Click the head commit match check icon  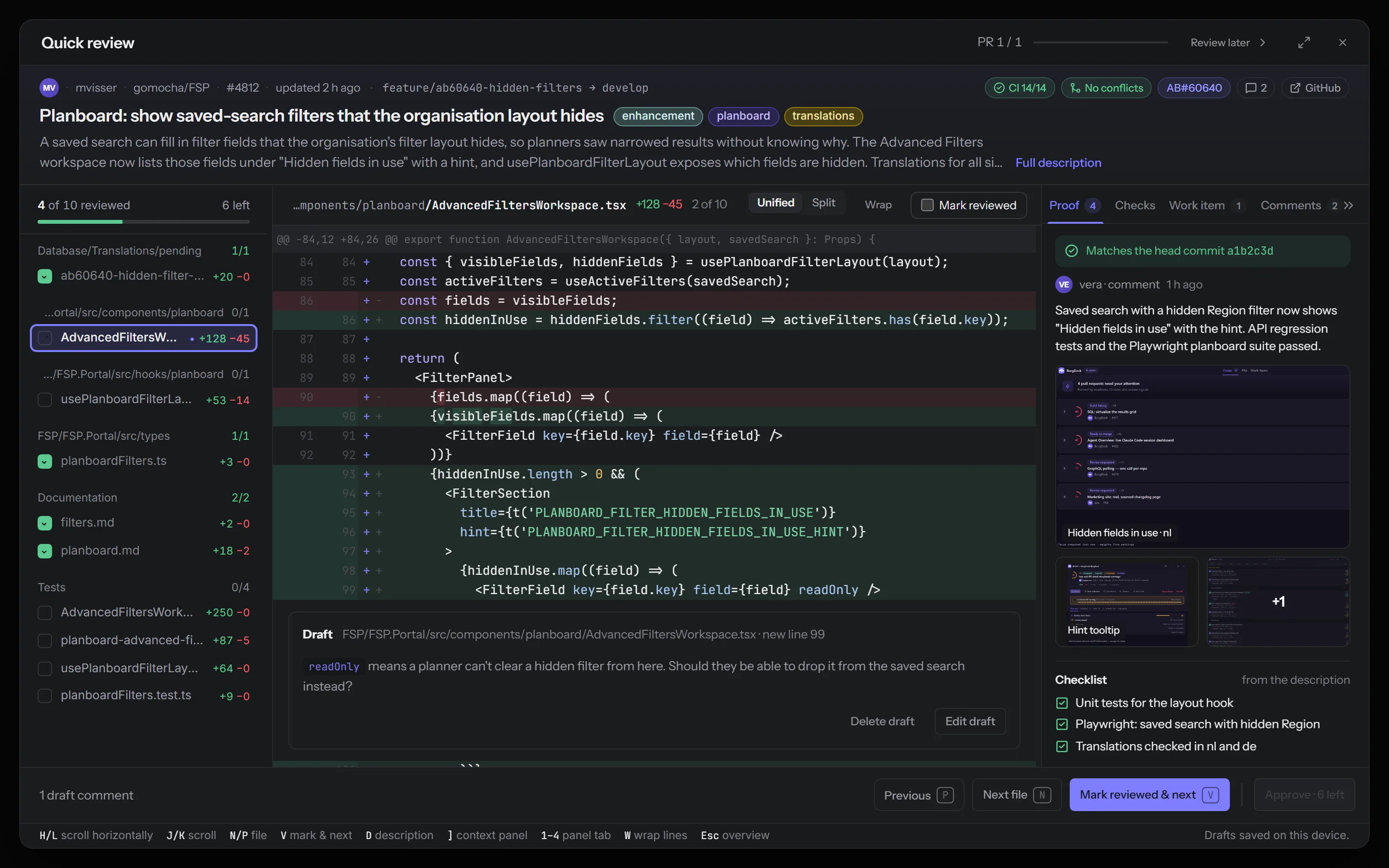[x=1071, y=251]
